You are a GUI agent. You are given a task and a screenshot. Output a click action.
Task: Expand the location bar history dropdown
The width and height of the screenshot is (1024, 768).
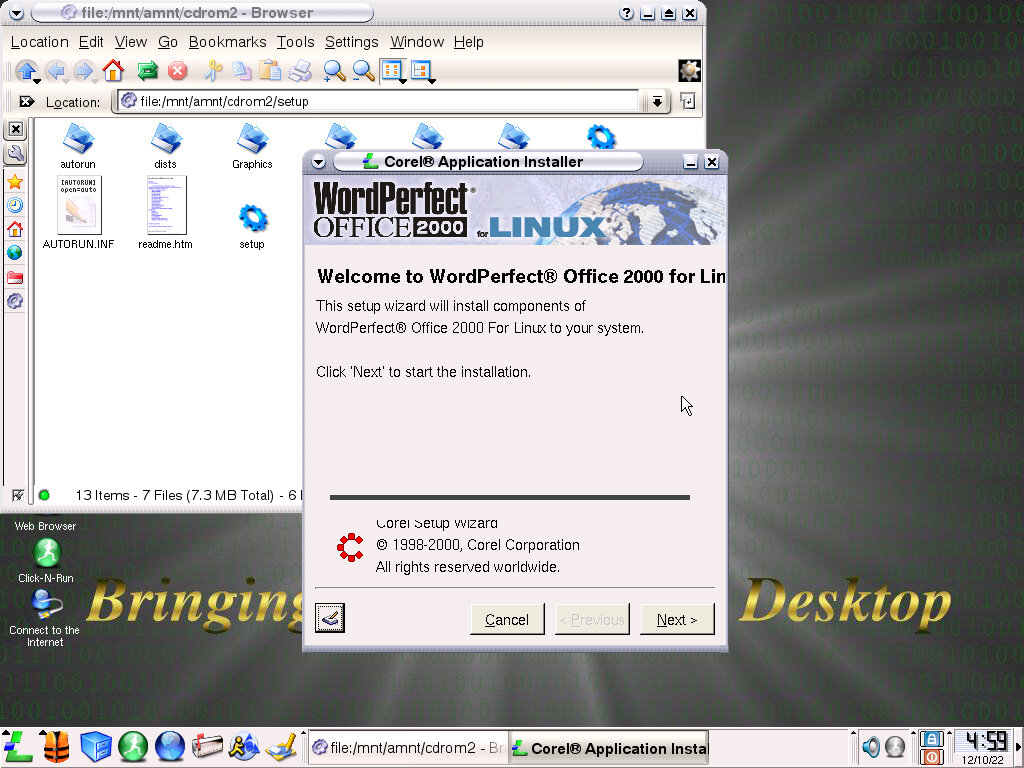(656, 101)
